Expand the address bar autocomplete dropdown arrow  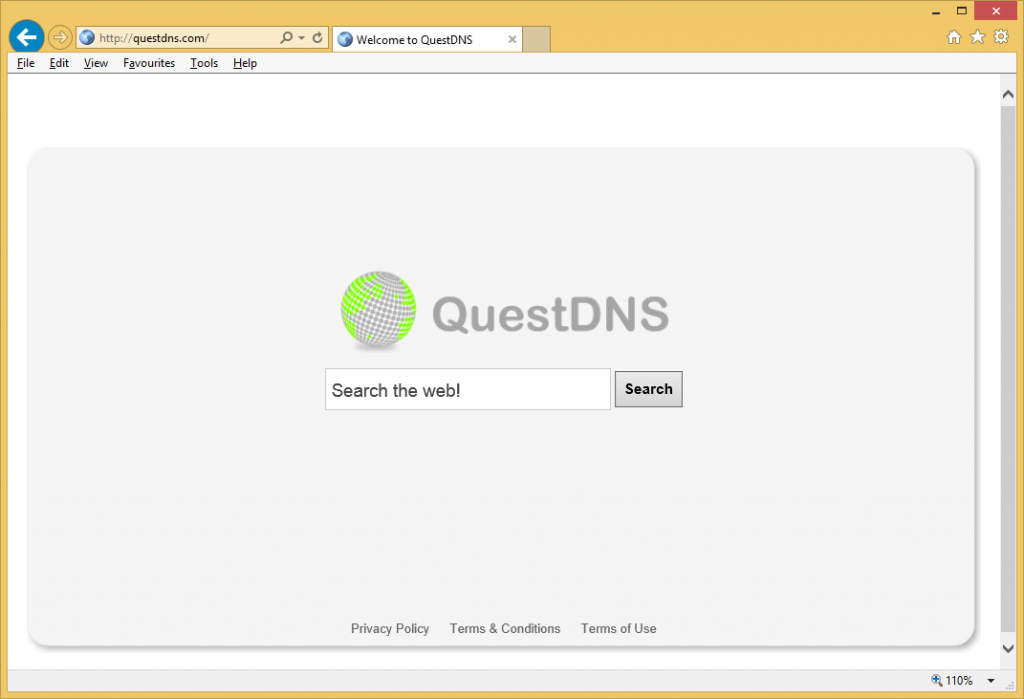[x=301, y=38]
